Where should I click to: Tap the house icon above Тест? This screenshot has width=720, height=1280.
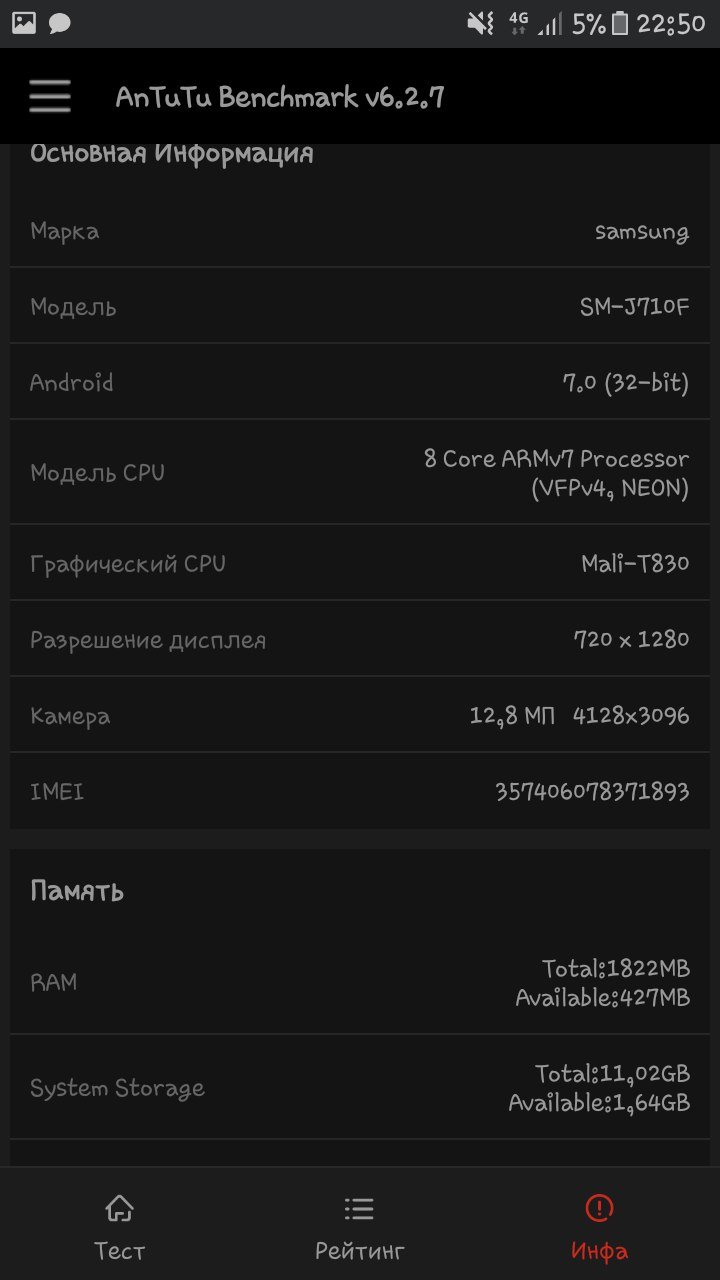119,1207
